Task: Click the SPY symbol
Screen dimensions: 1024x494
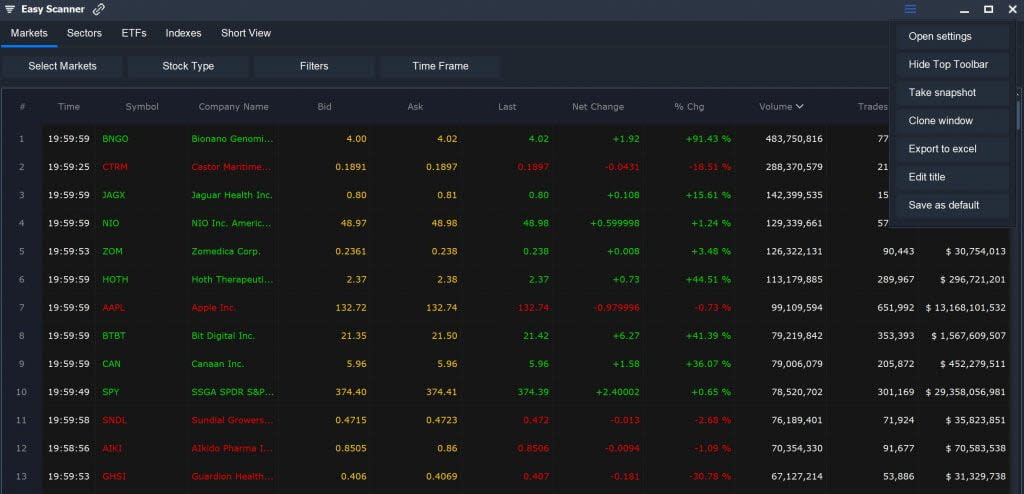Action: click(111, 391)
